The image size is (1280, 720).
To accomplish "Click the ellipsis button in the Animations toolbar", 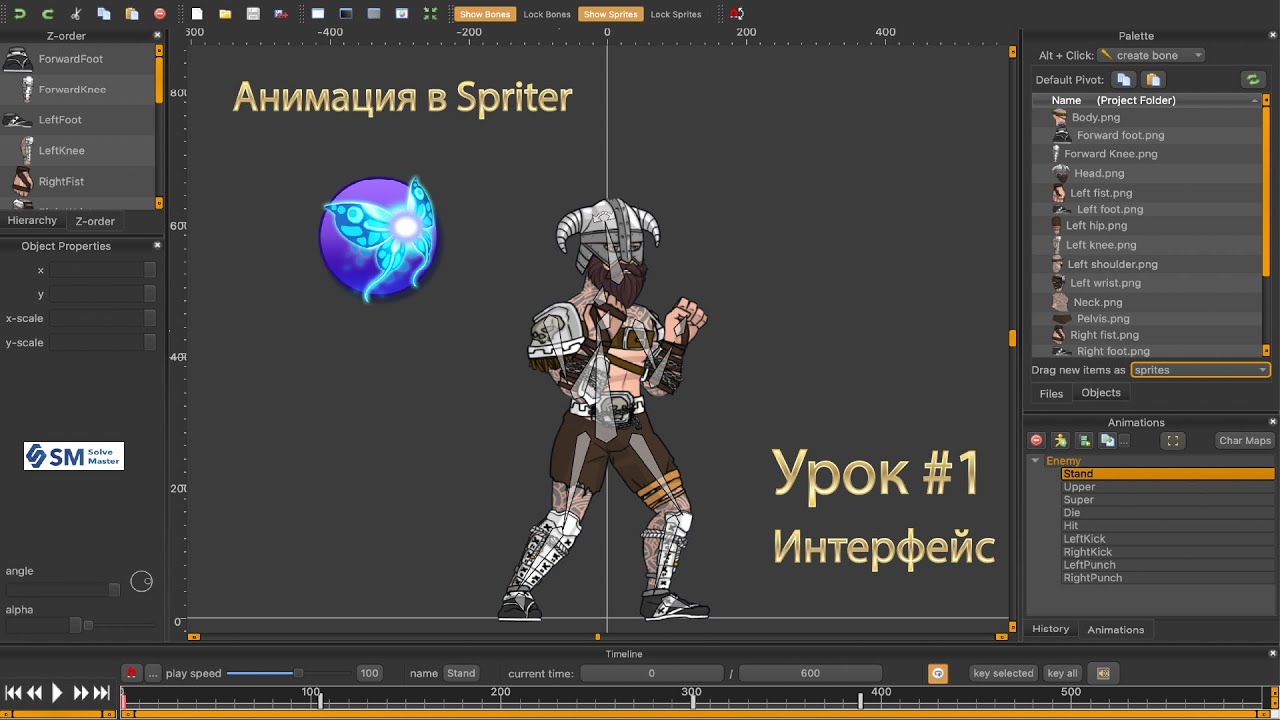I will point(1124,440).
